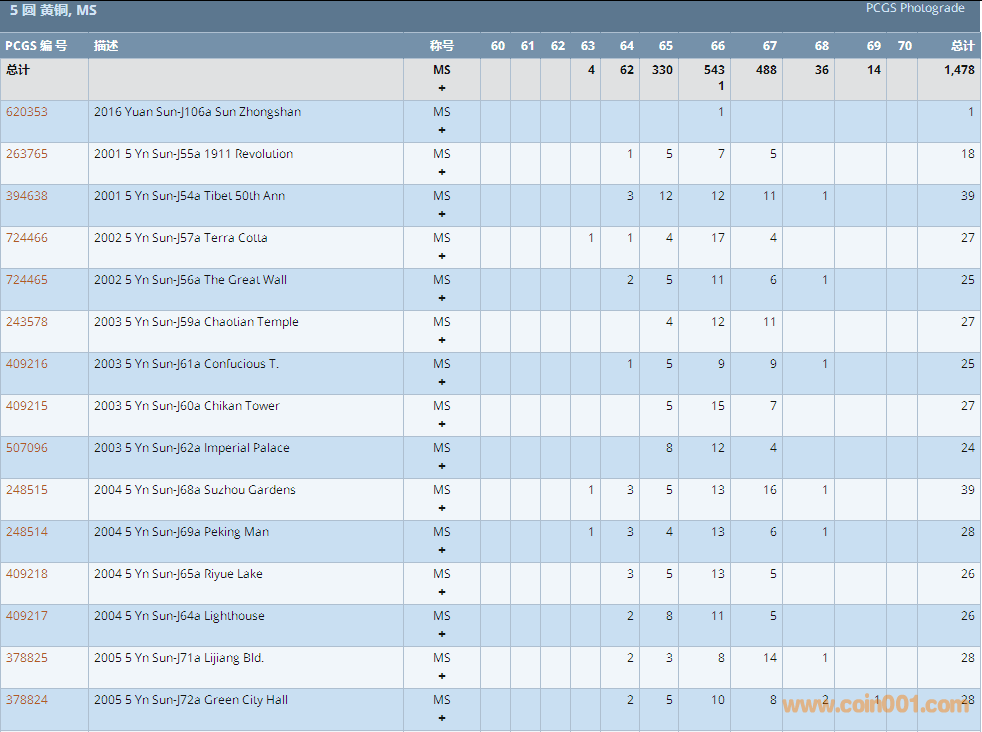Expand plus for 2004 Suzhou Gardens row
The height and width of the screenshot is (732, 982).
point(442,508)
